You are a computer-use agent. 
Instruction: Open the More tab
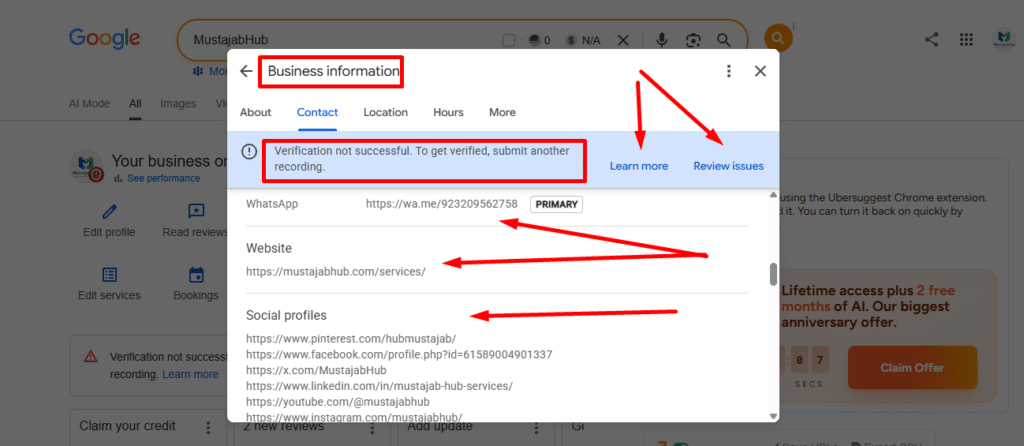click(x=502, y=112)
